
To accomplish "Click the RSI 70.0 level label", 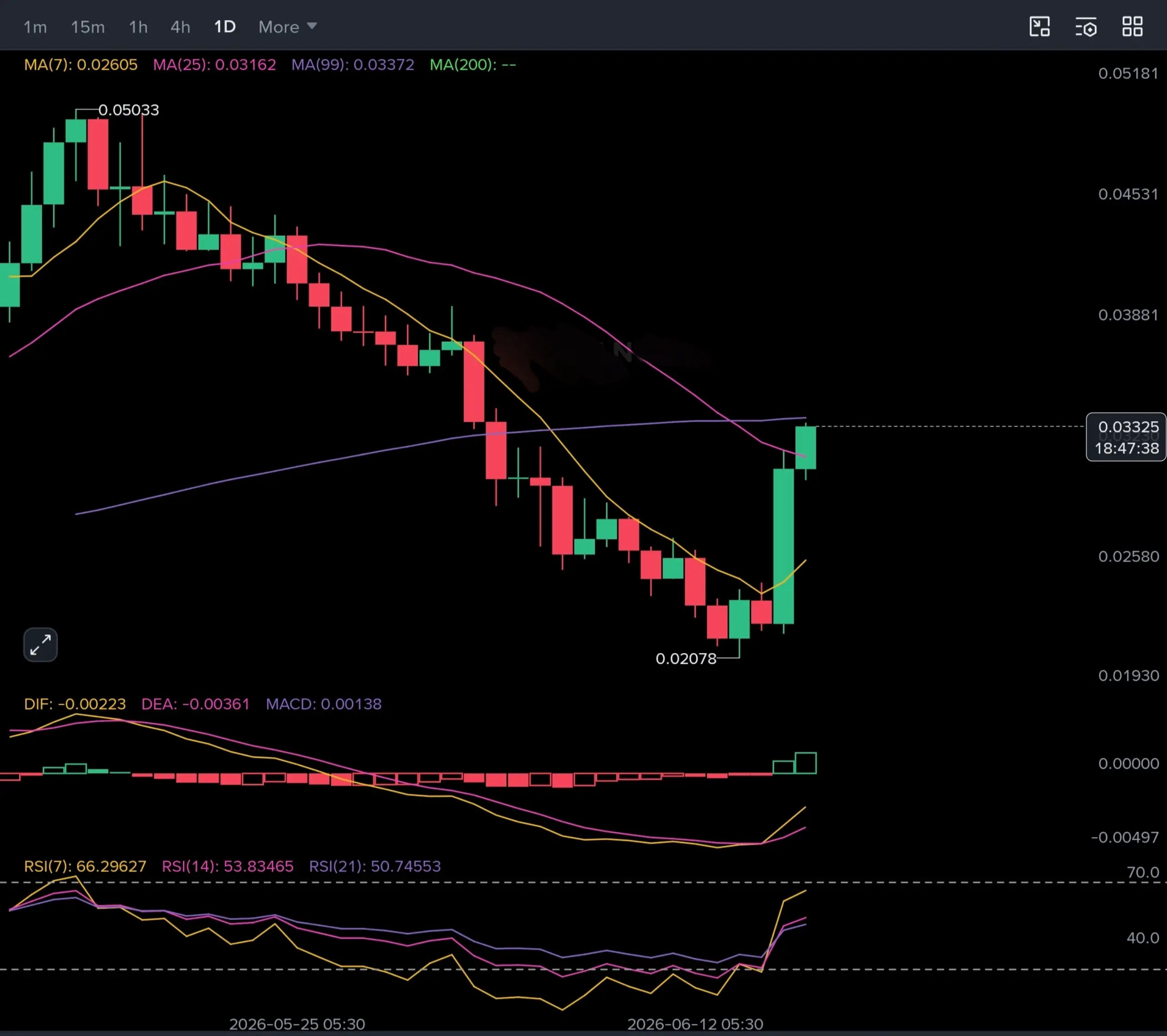I will click(1142, 872).
